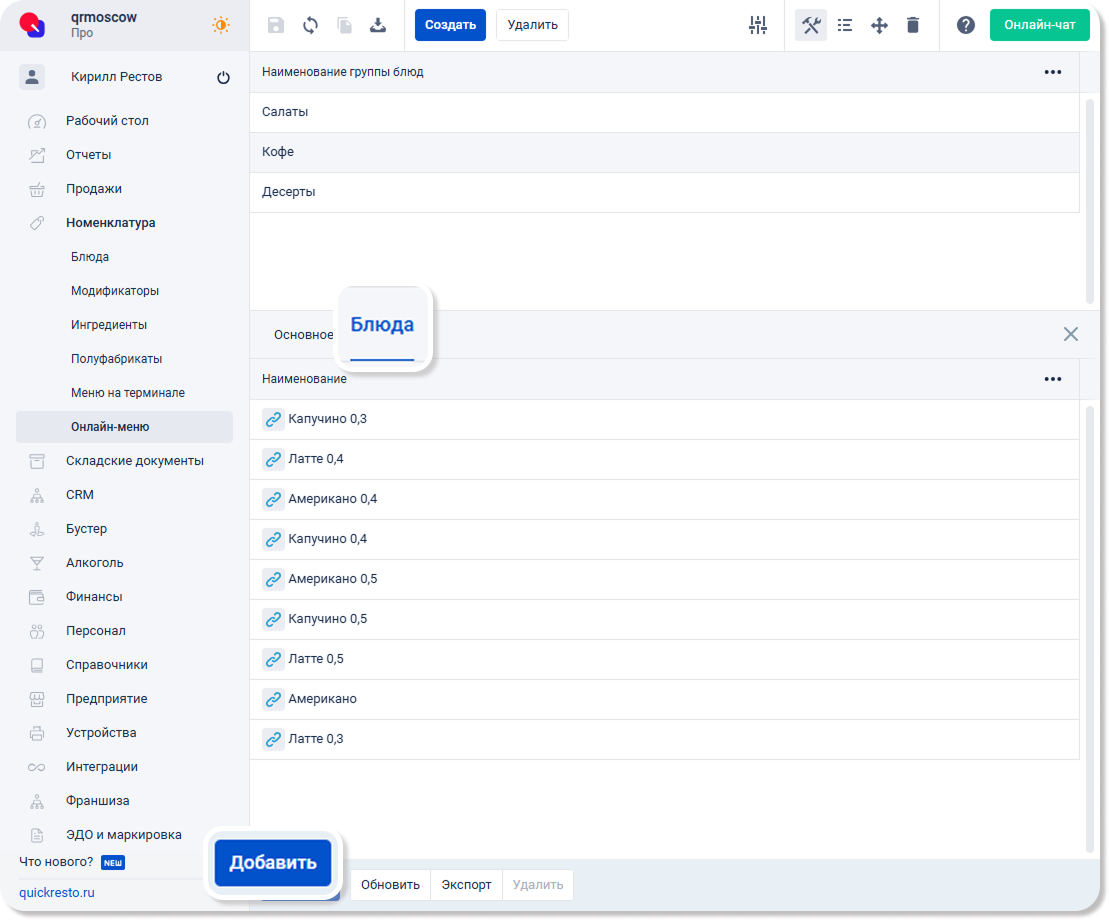Close the details panel with X
Viewport: 1109px width, 920px height.
tap(1070, 334)
